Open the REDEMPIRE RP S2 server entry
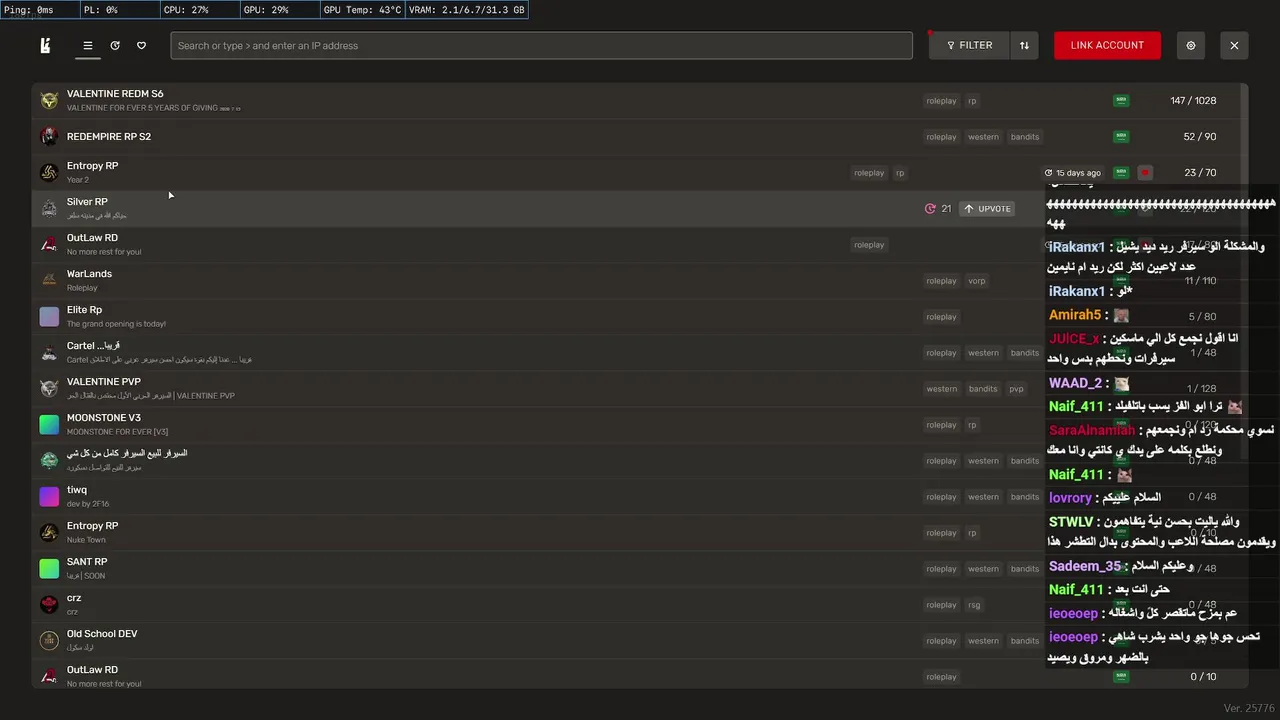Viewport: 1280px width, 720px height. coord(635,136)
